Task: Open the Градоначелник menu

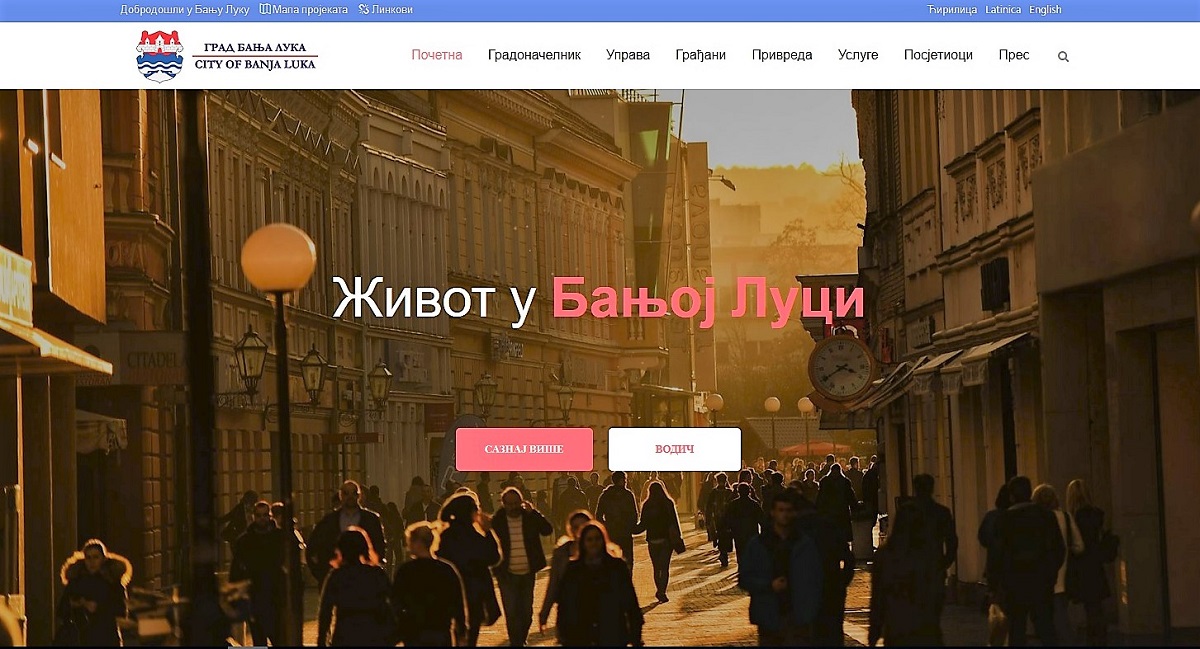Action: tap(534, 55)
